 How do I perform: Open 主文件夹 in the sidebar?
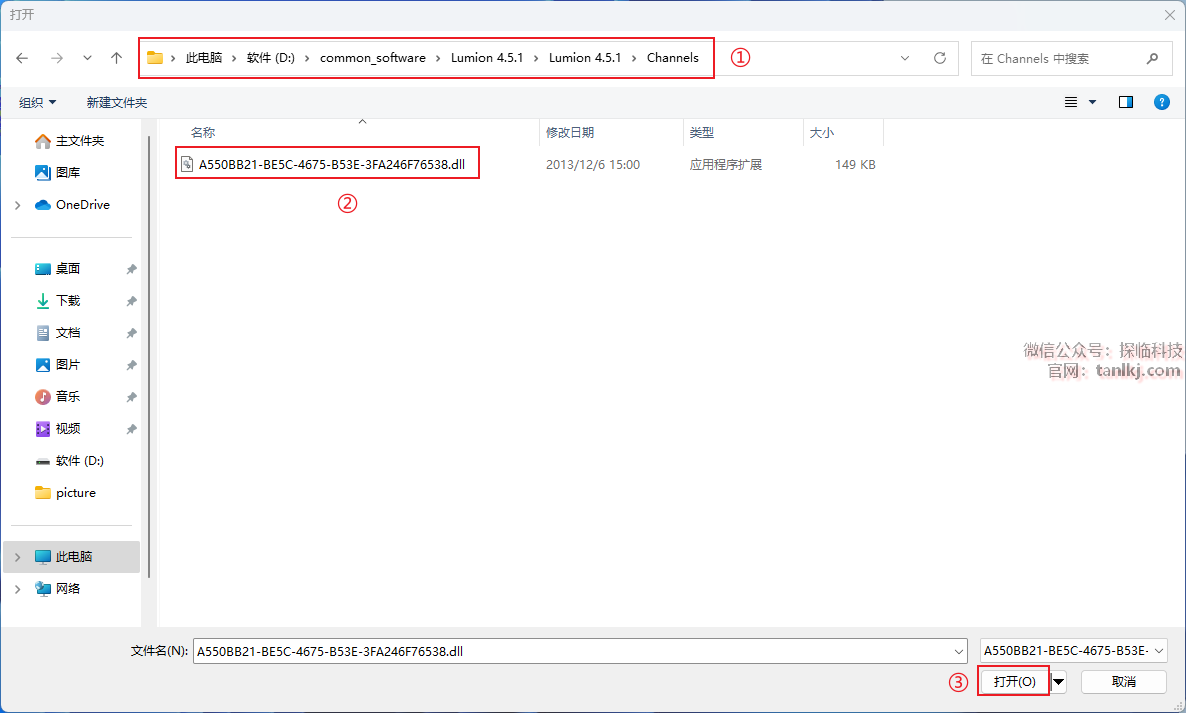tap(80, 141)
